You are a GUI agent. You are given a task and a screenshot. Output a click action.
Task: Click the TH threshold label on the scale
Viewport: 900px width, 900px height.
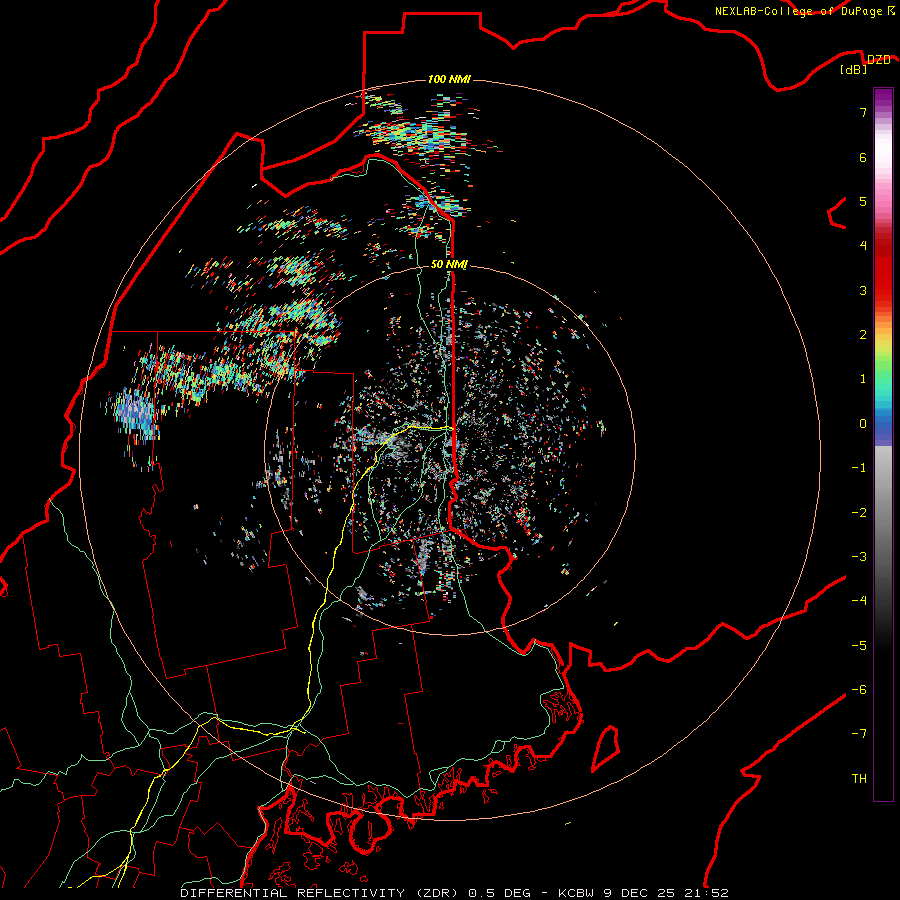(x=859, y=779)
